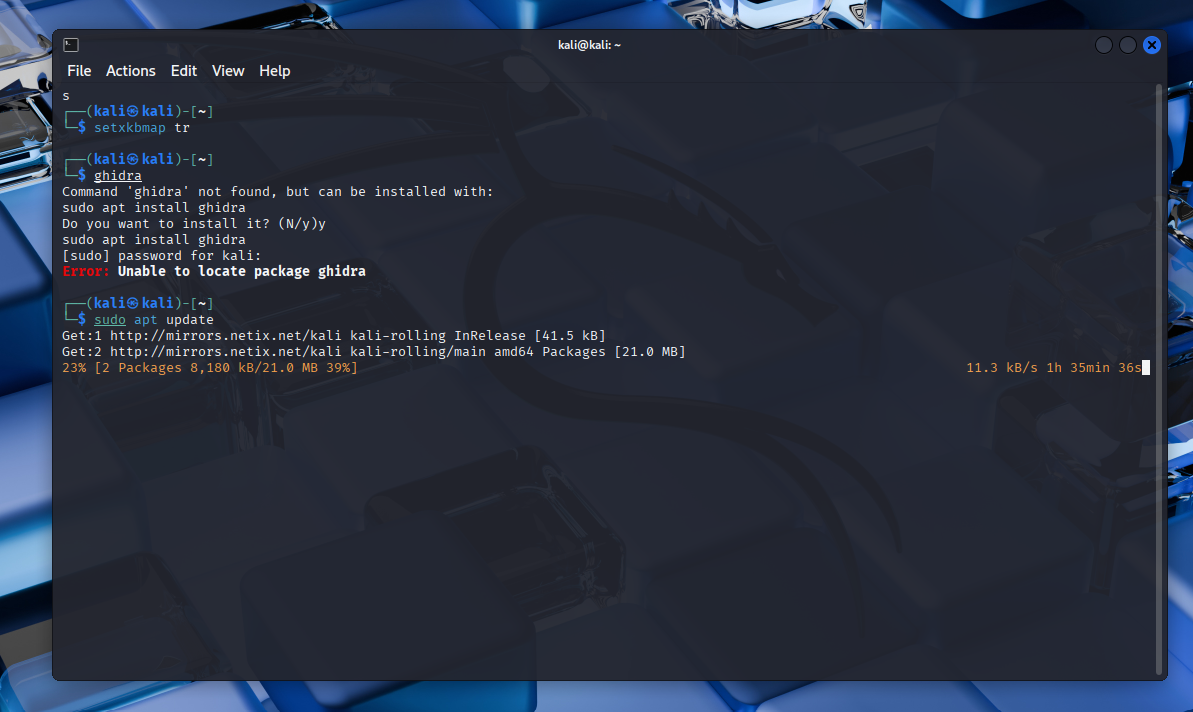
Task: Open the Edit menu
Action: click(183, 71)
